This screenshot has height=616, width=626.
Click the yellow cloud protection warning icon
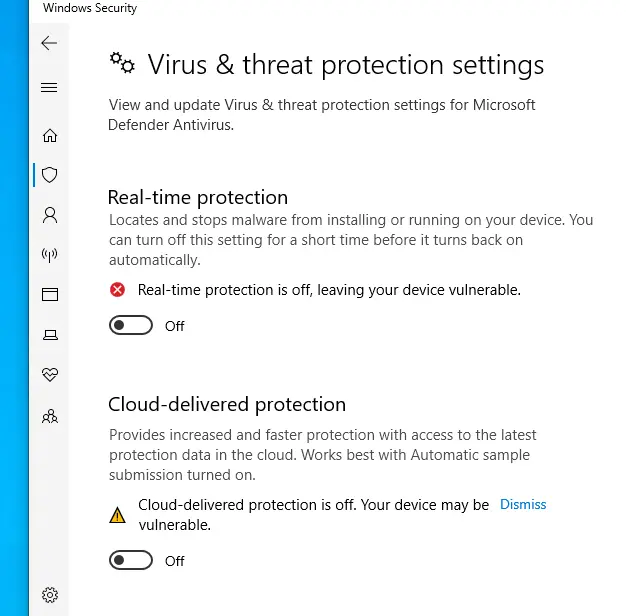[118, 516]
